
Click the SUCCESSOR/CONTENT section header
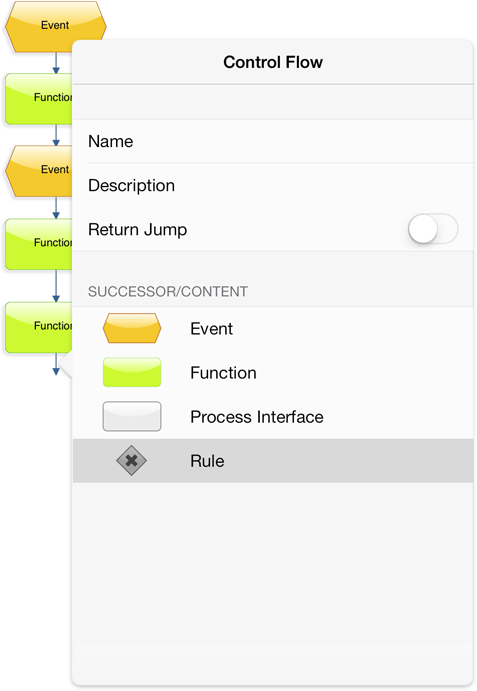click(168, 291)
